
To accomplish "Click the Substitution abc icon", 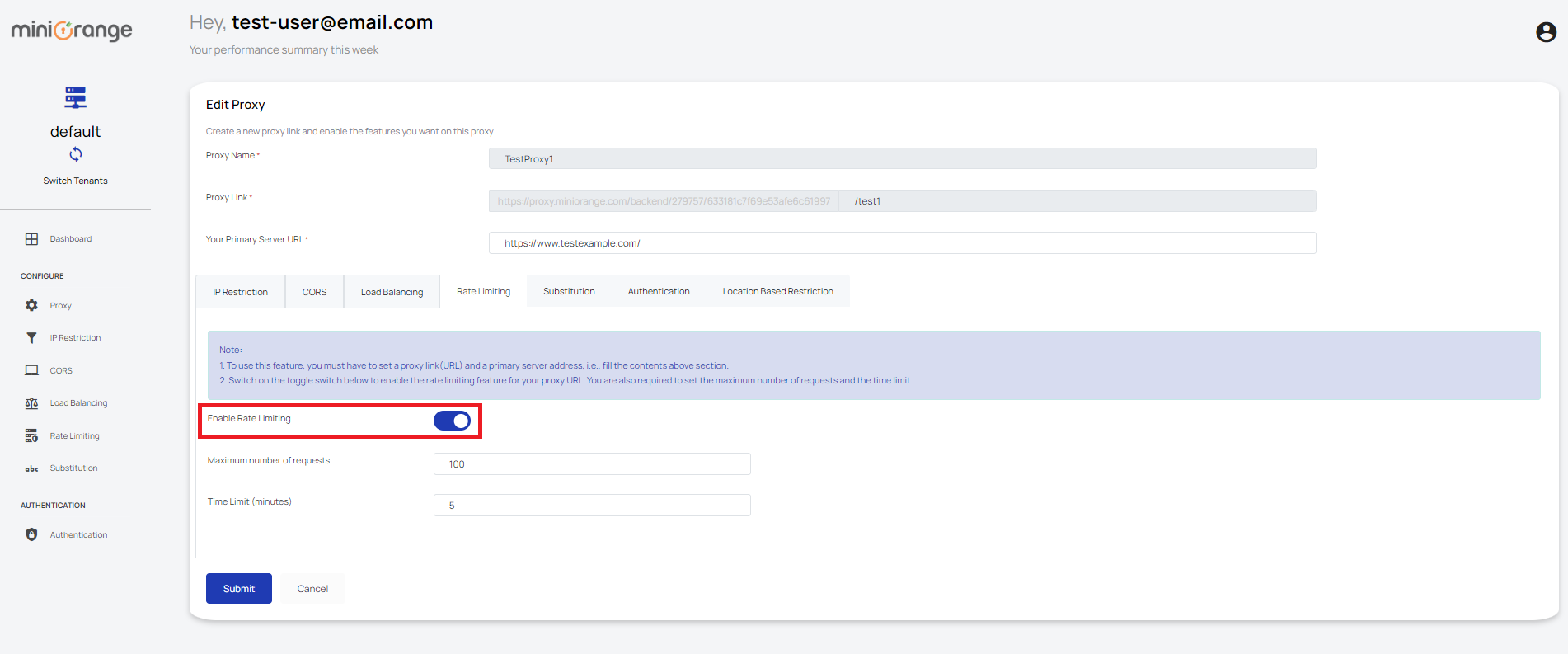I will click(31, 468).
